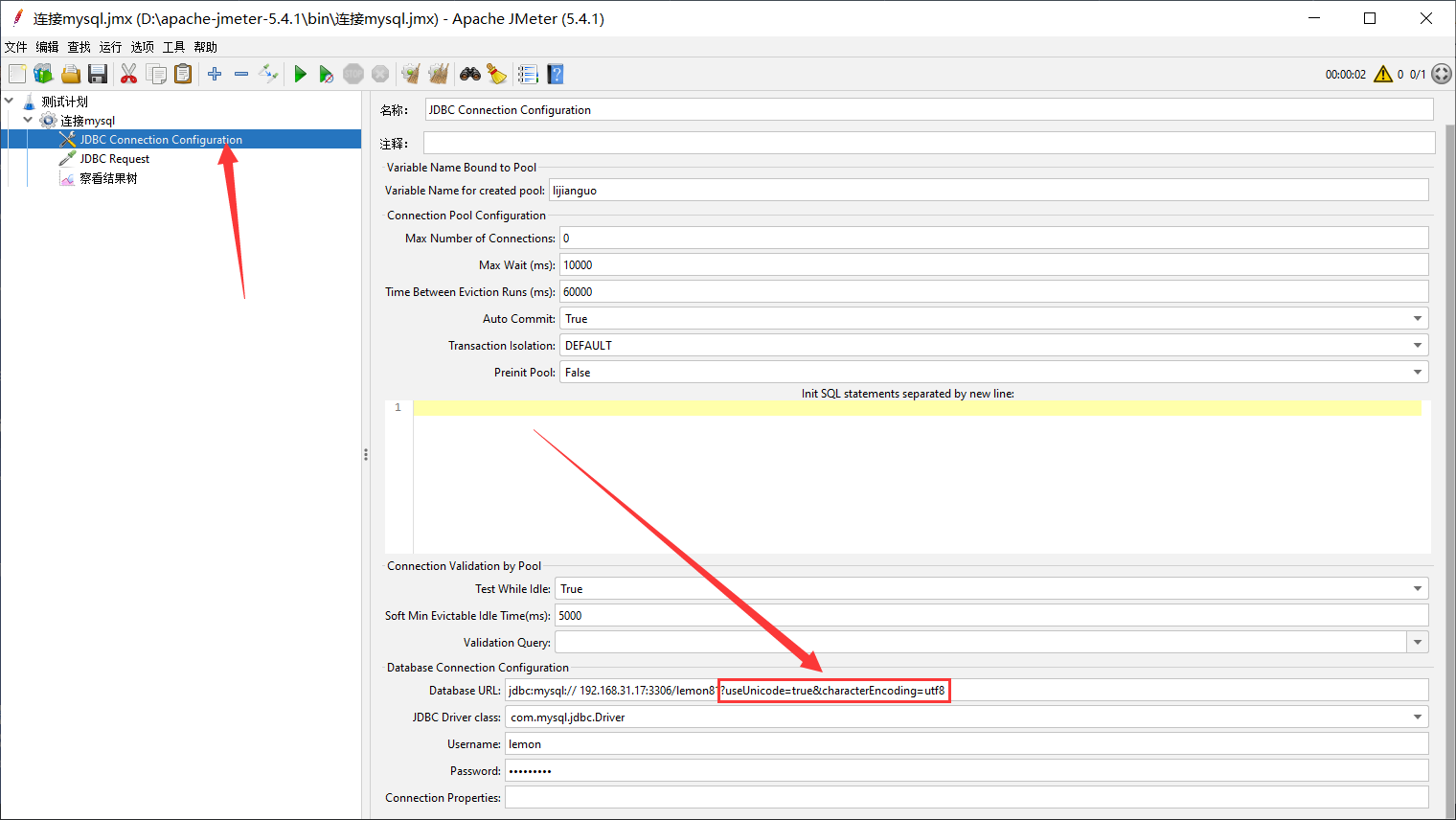The width and height of the screenshot is (1456, 820).
Task: Select JDBC Request in the tree
Action: 114,159
